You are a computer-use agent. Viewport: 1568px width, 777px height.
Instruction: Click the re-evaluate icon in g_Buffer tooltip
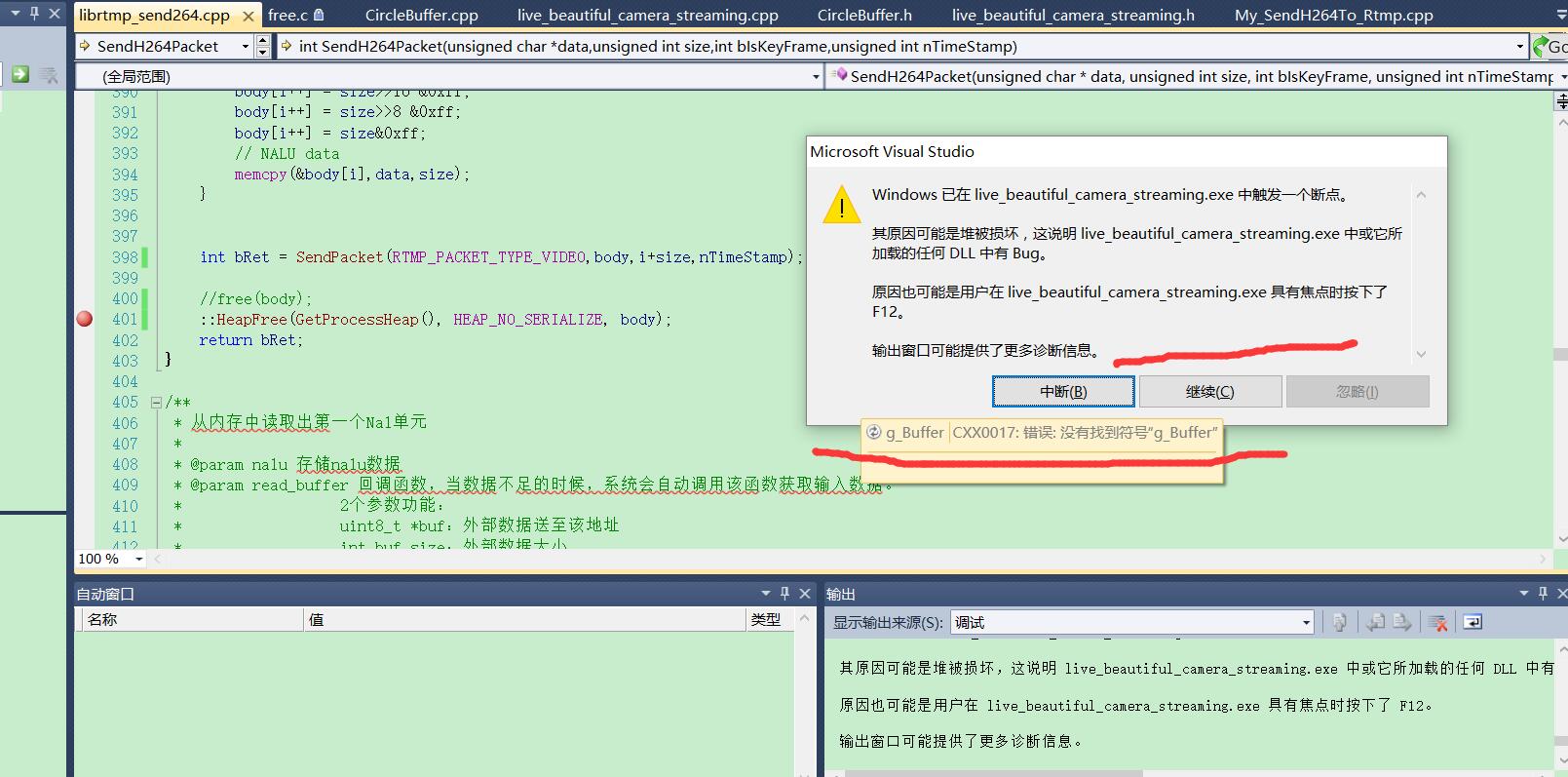873,433
